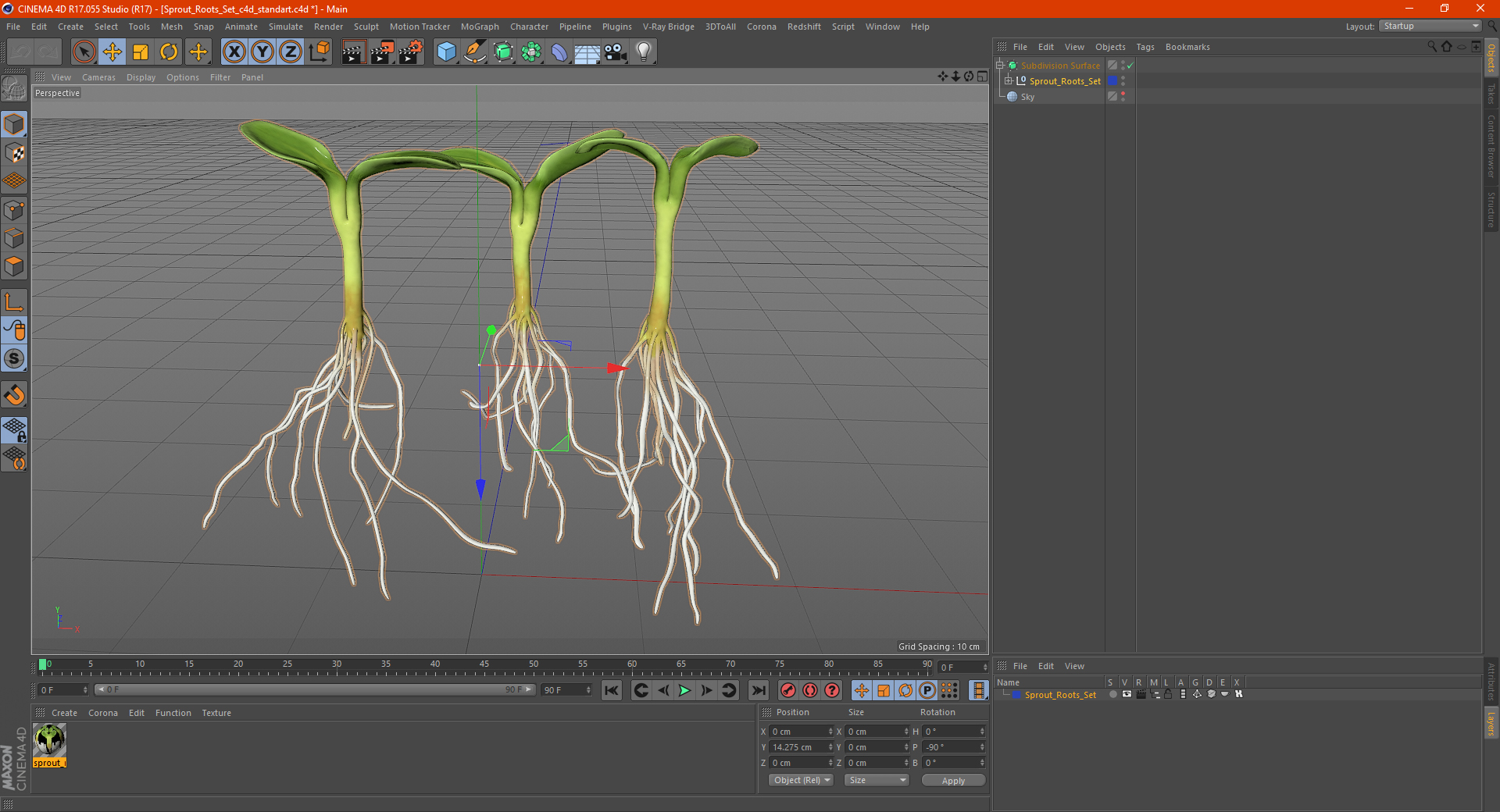Increment the P rotation stepper
Screen dimensions: 1500x812
(x=982, y=745)
